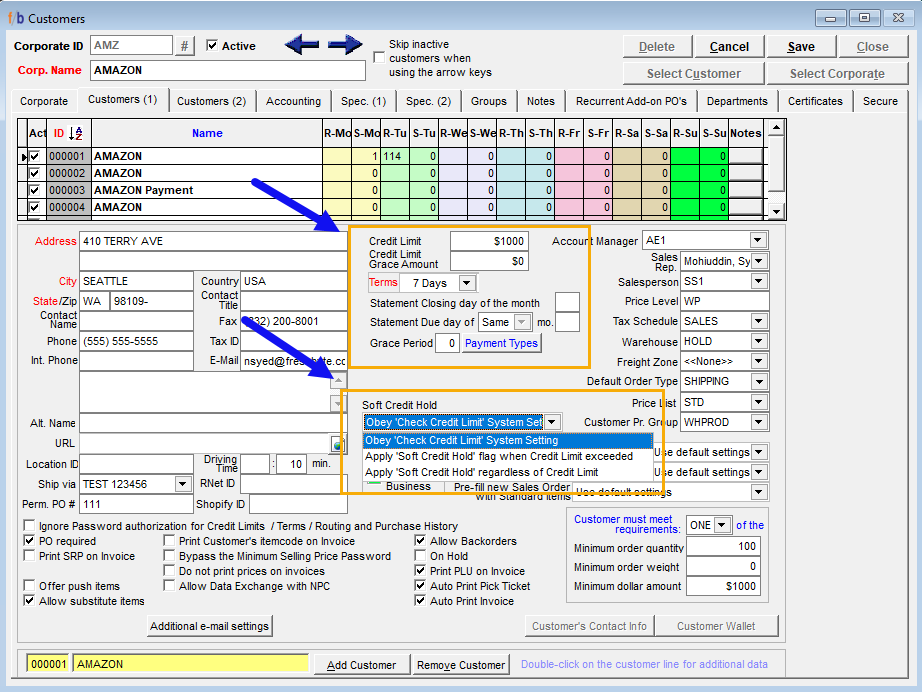
Task: Click into the Credit Limit field
Action: (489, 241)
